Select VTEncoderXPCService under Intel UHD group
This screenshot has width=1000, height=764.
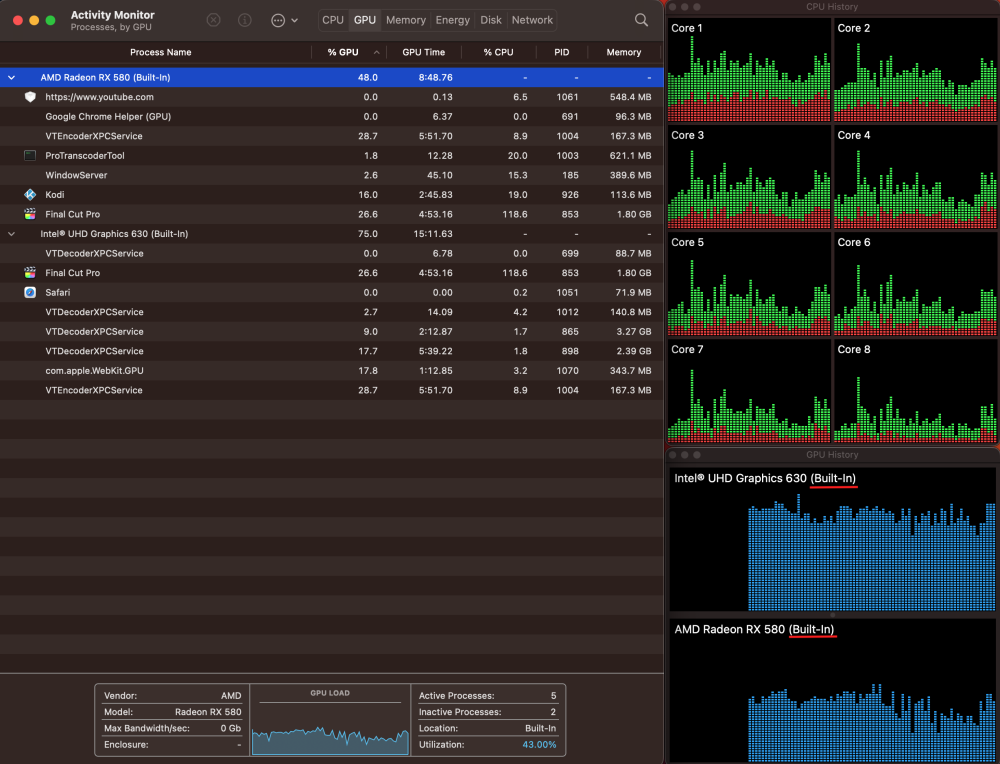[x=332, y=390]
